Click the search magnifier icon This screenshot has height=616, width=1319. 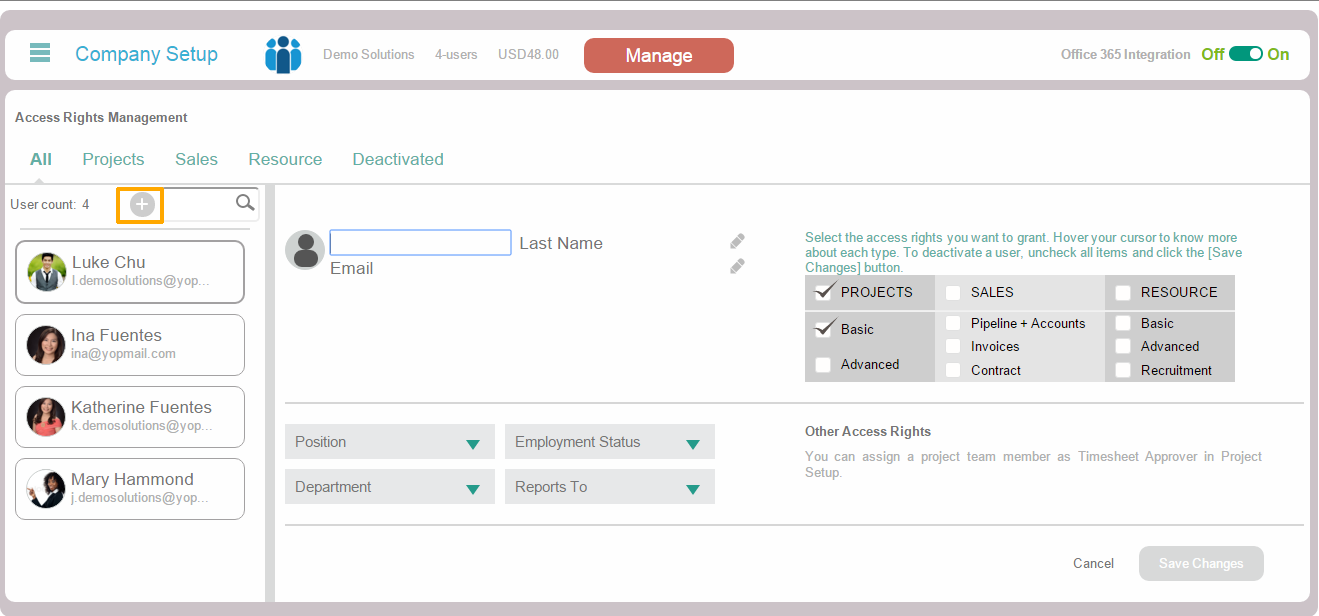coord(245,203)
